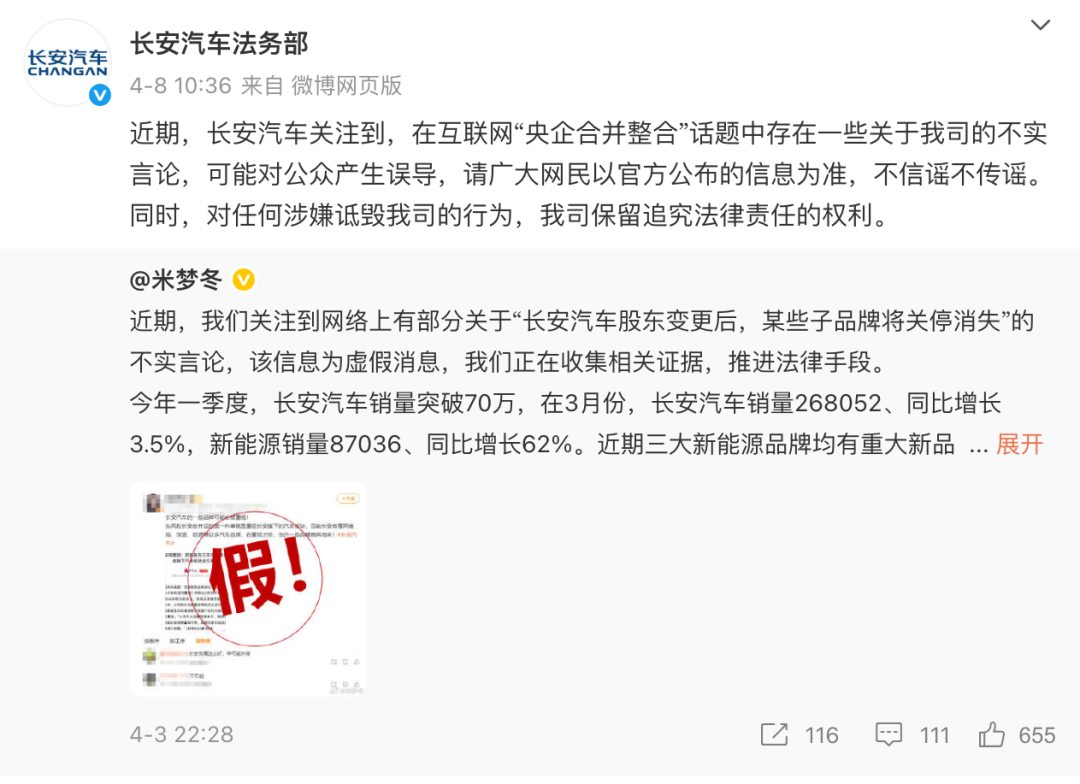This screenshot has width=1080, height=784.
Task: Click the gold verified badge beside 米梦冬
Action: click(244, 280)
